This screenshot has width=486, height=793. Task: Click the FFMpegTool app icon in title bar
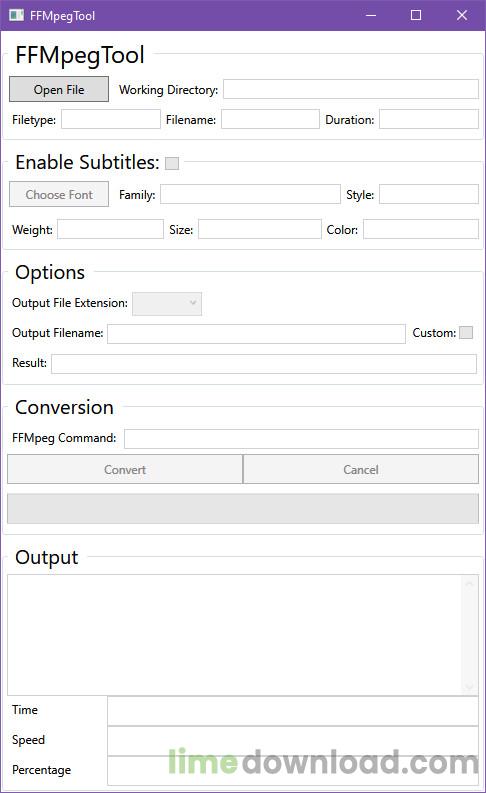(16, 15)
